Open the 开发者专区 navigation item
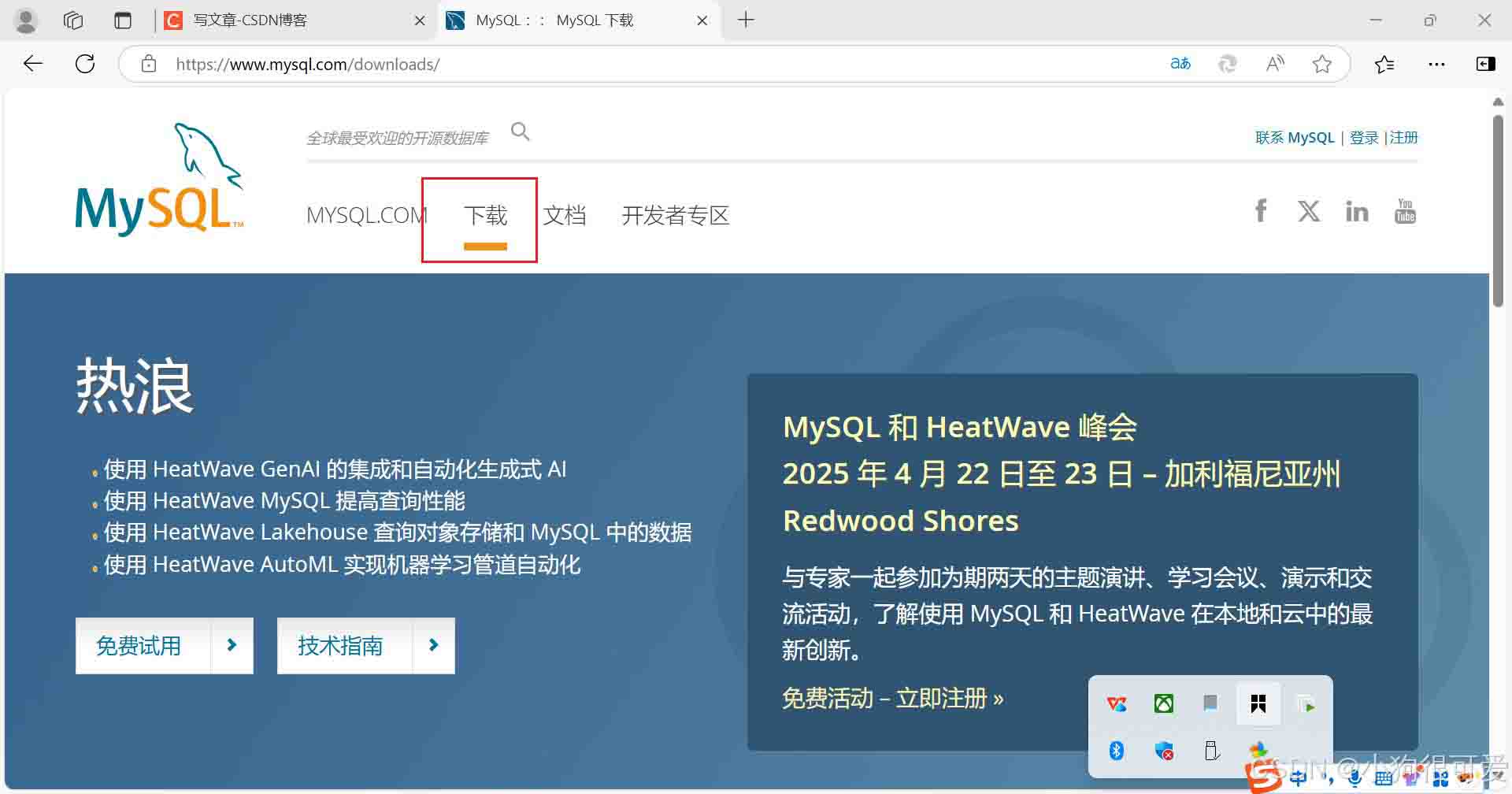This screenshot has height=794, width=1512. pos(676,215)
